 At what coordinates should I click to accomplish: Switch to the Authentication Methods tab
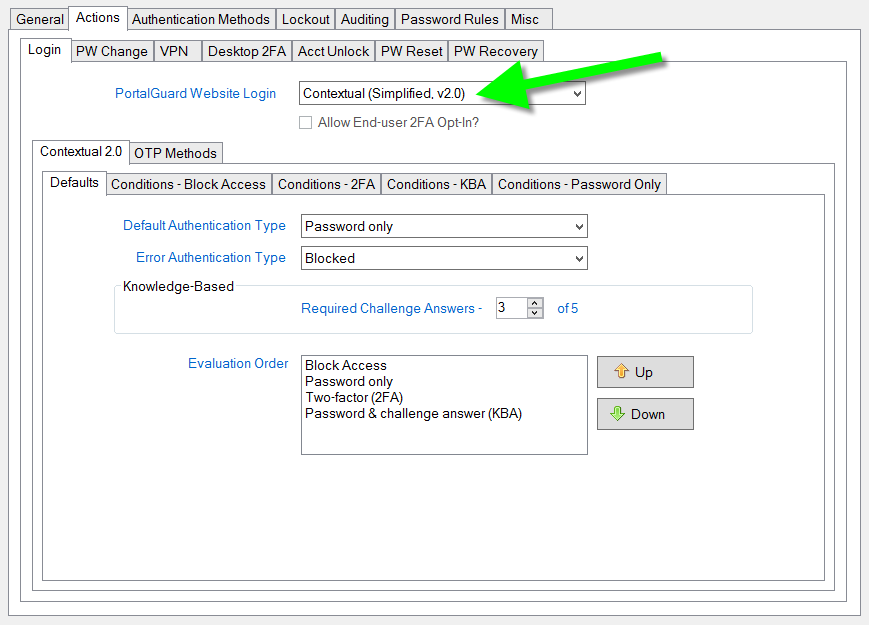[201, 19]
